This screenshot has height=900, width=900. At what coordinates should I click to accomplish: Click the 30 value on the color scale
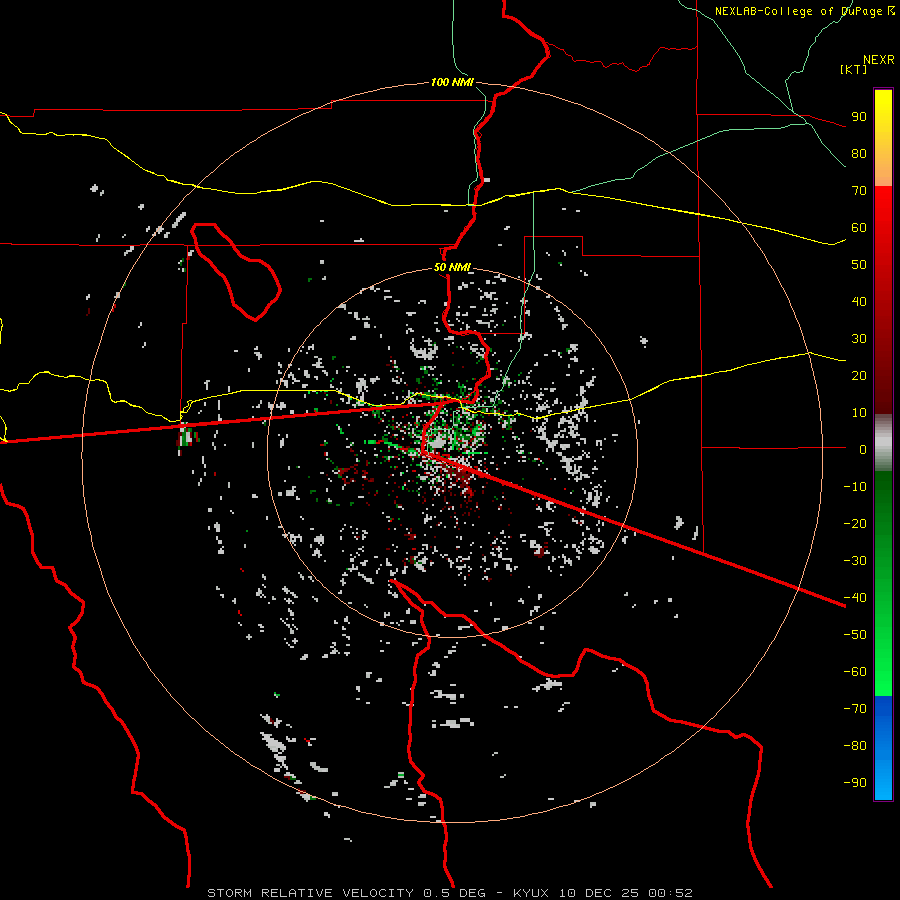(859, 339)
